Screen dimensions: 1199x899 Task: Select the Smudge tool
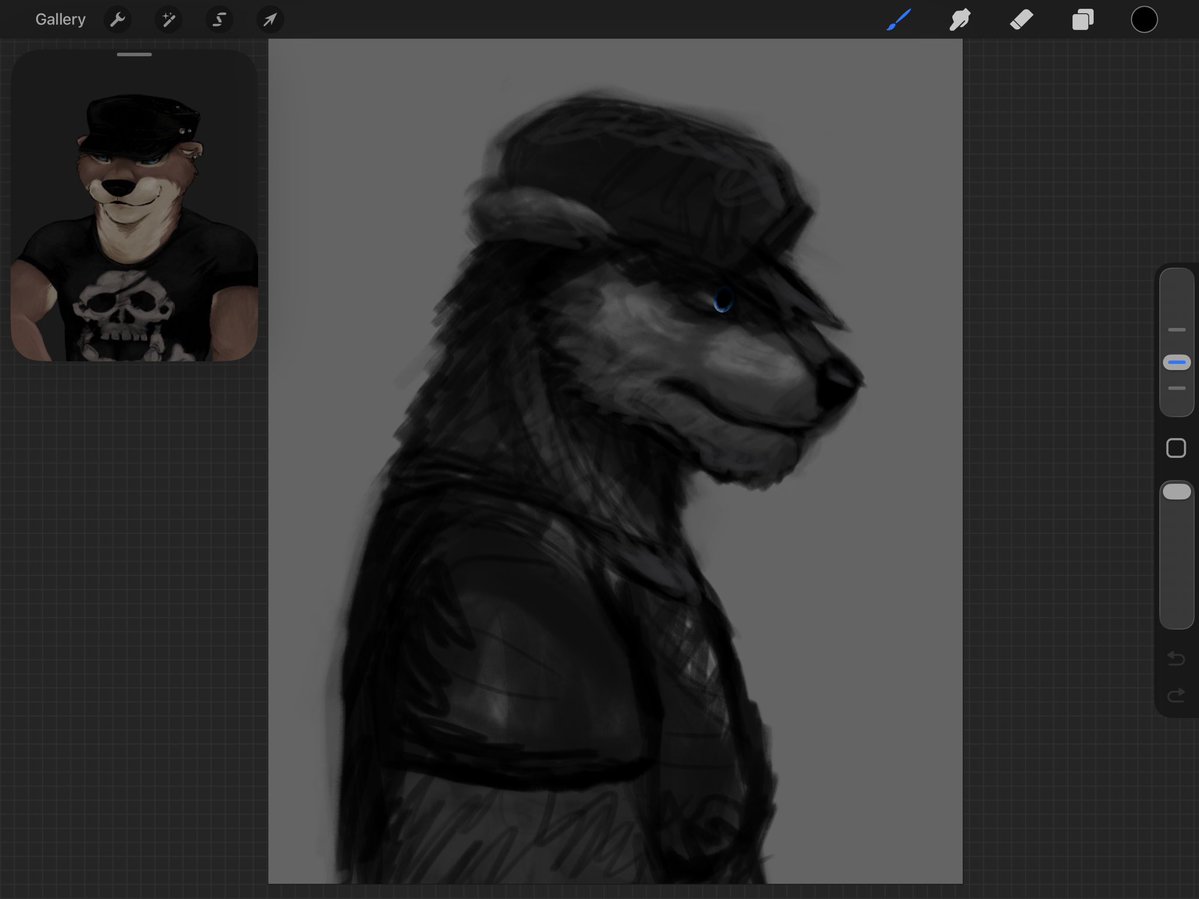coord(960,19)
